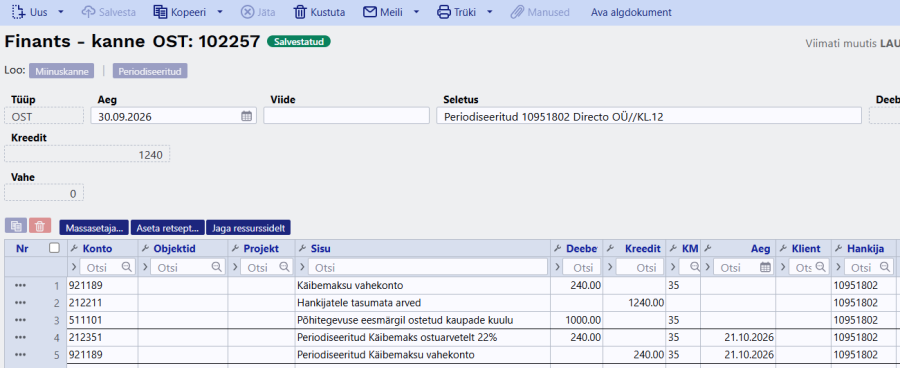
Task: Click the wrench icon beside Projekt column
Action: click(235, 249)
